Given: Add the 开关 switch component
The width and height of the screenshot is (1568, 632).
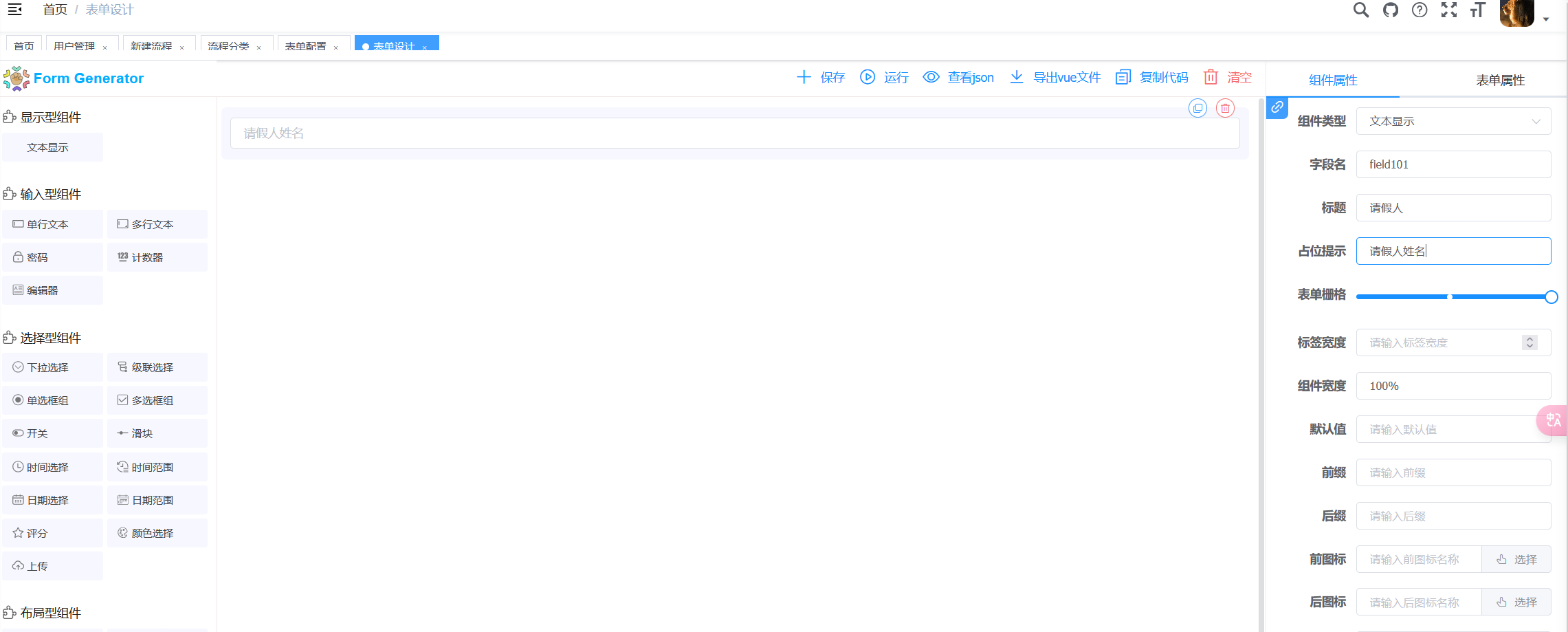Looking at the screenshot, I should pos(52,433).
